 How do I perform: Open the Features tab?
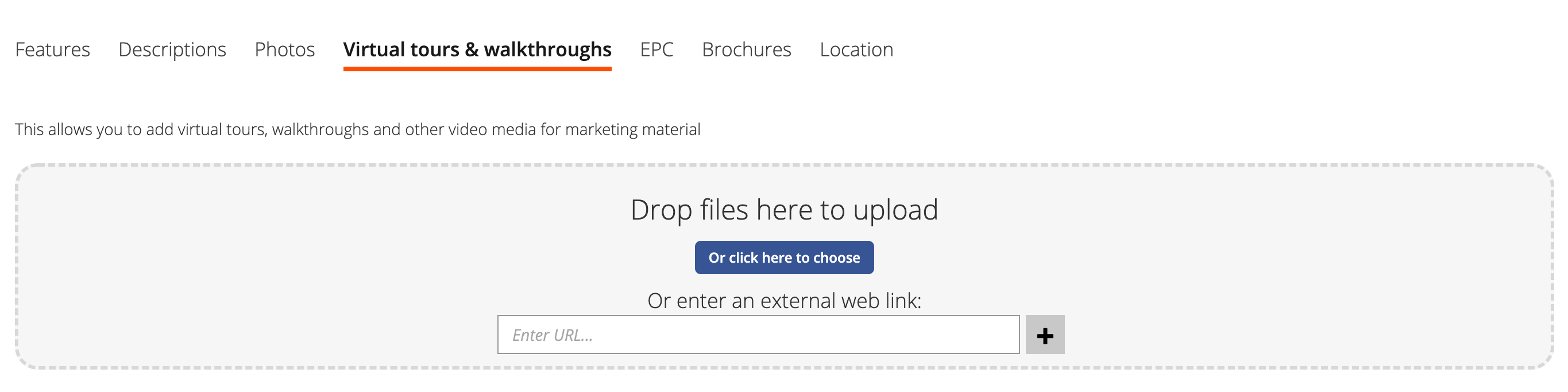click(x=52, y=49)
